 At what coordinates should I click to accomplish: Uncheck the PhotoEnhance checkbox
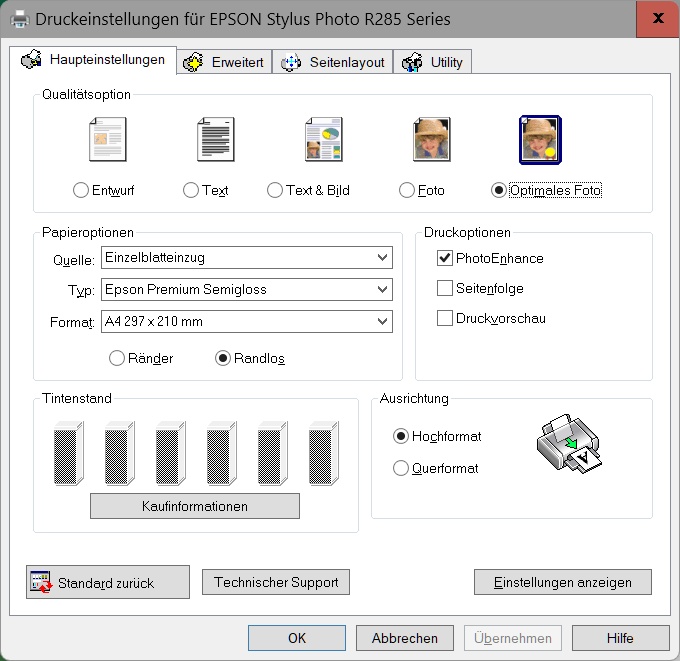445,258
